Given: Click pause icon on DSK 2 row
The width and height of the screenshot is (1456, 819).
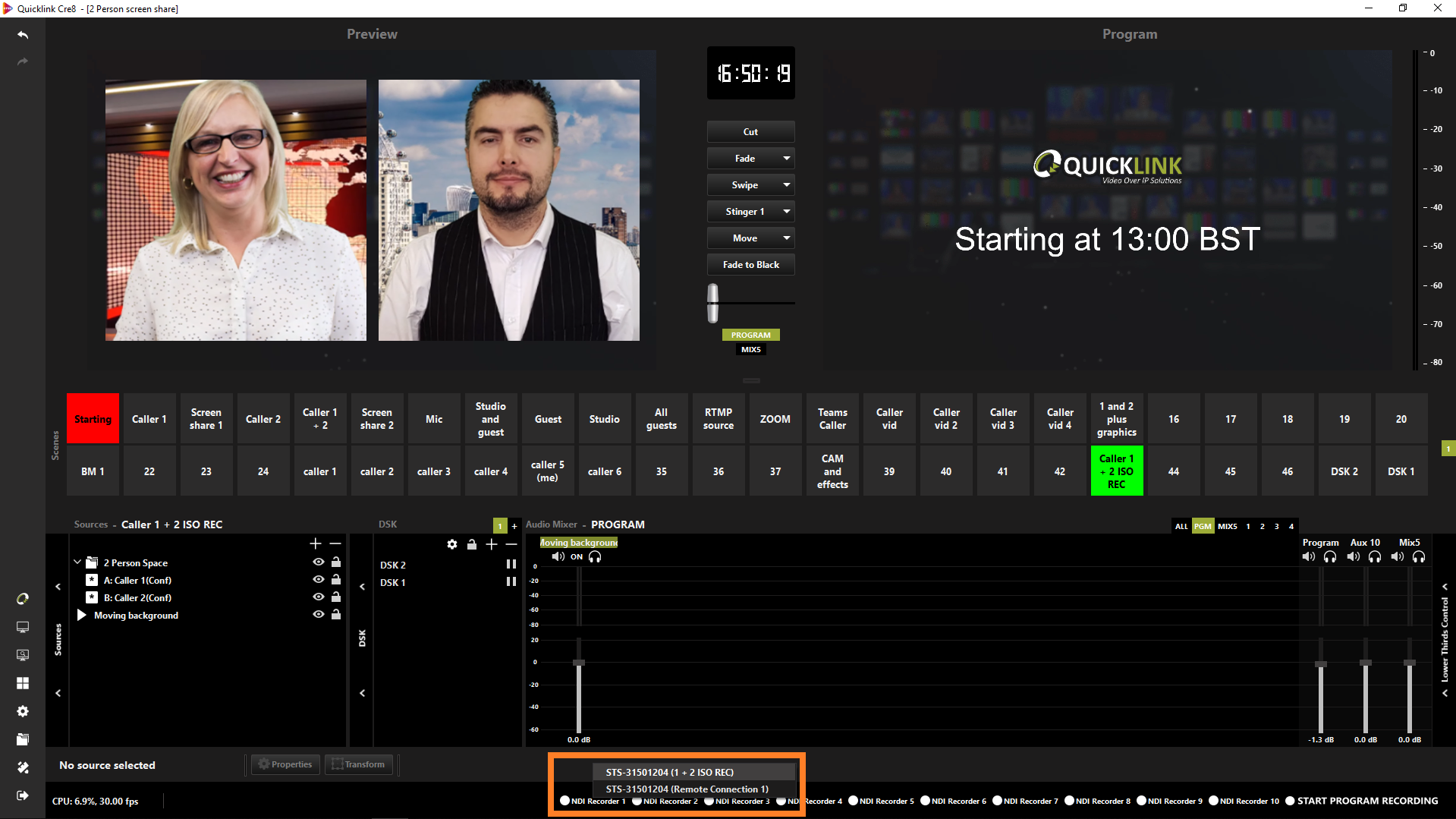Looking at the screenshot, I should click(x=511, y=565).
